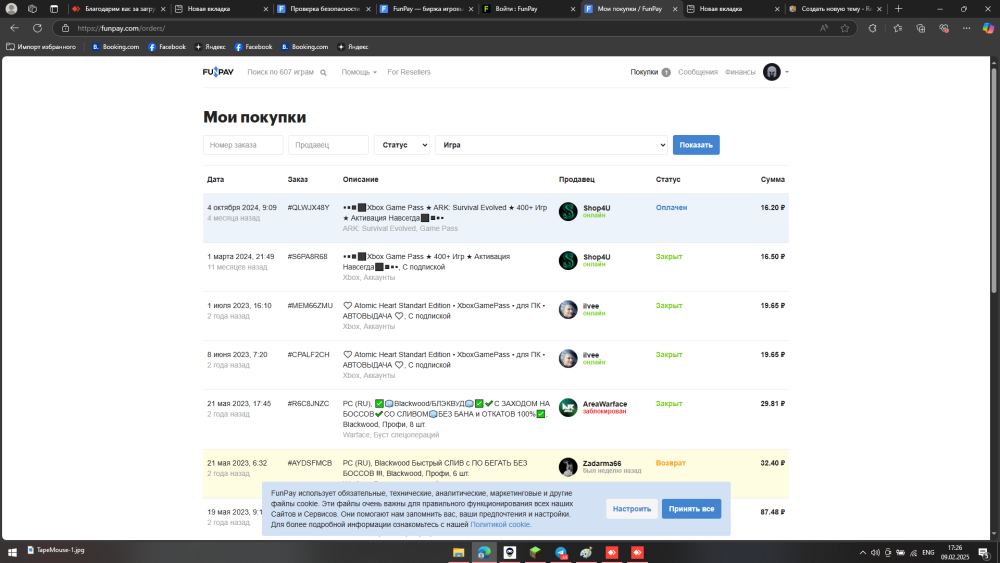1000x563 pixels.
Task: Open the user avatar menu
Action: pyautogui.click(x=772, y=72)
